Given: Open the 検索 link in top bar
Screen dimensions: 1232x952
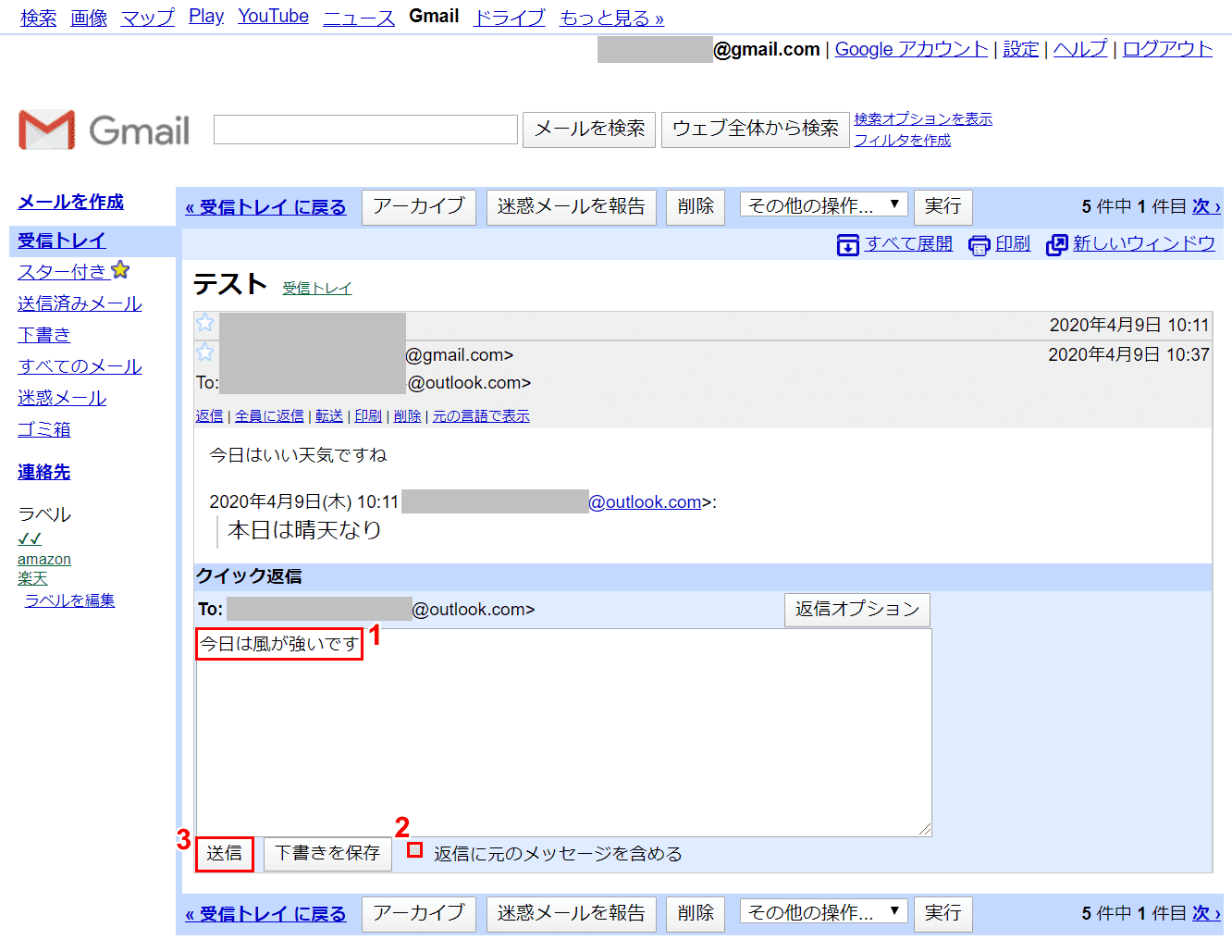Looking at the screenshot, I should [x=39, y=18].
